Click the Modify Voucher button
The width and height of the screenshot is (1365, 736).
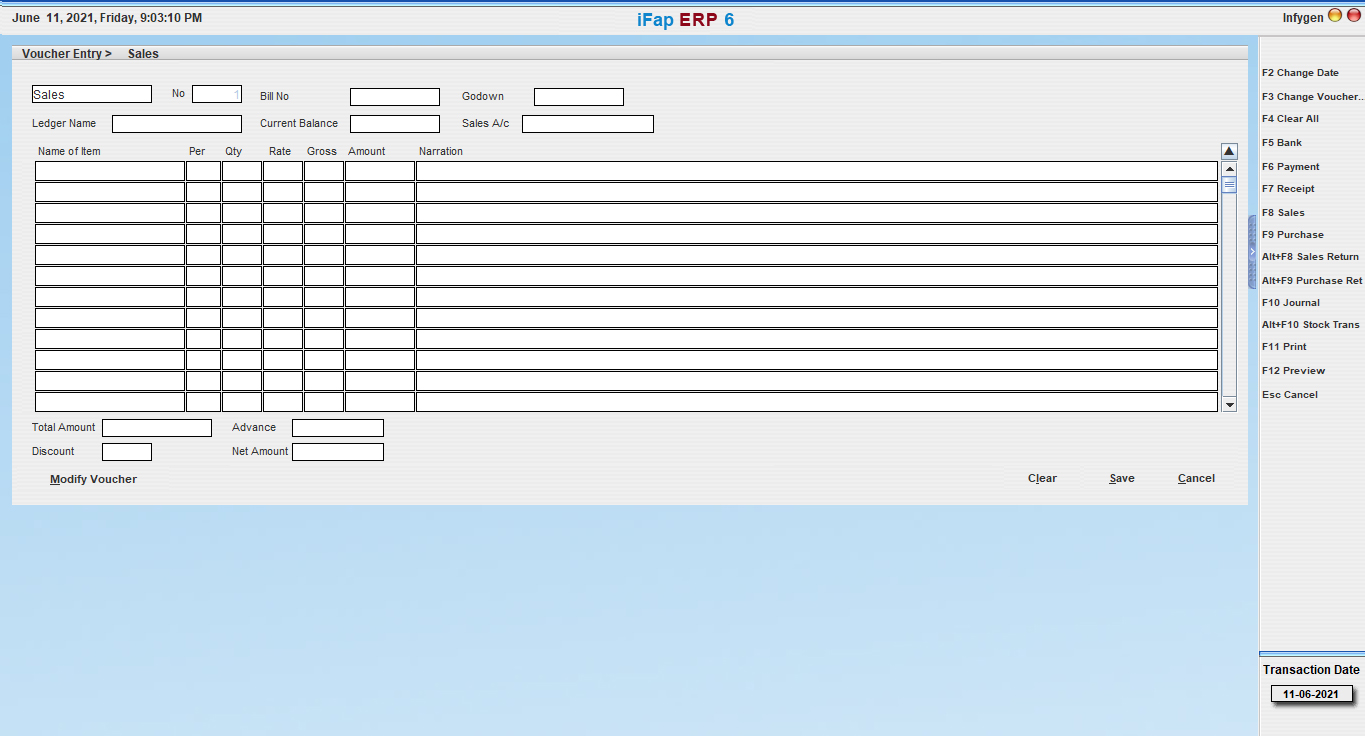(x=93, y=479)
